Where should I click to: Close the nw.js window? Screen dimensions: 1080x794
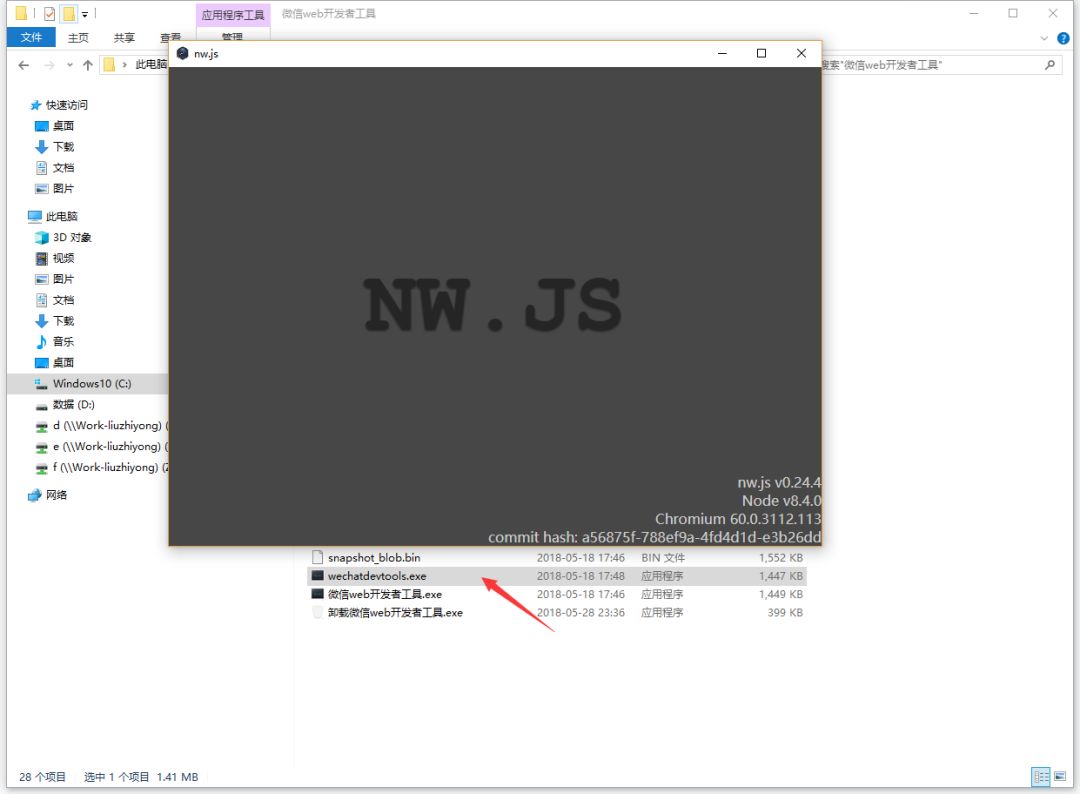pyautogui.click(x=801, y=54)
